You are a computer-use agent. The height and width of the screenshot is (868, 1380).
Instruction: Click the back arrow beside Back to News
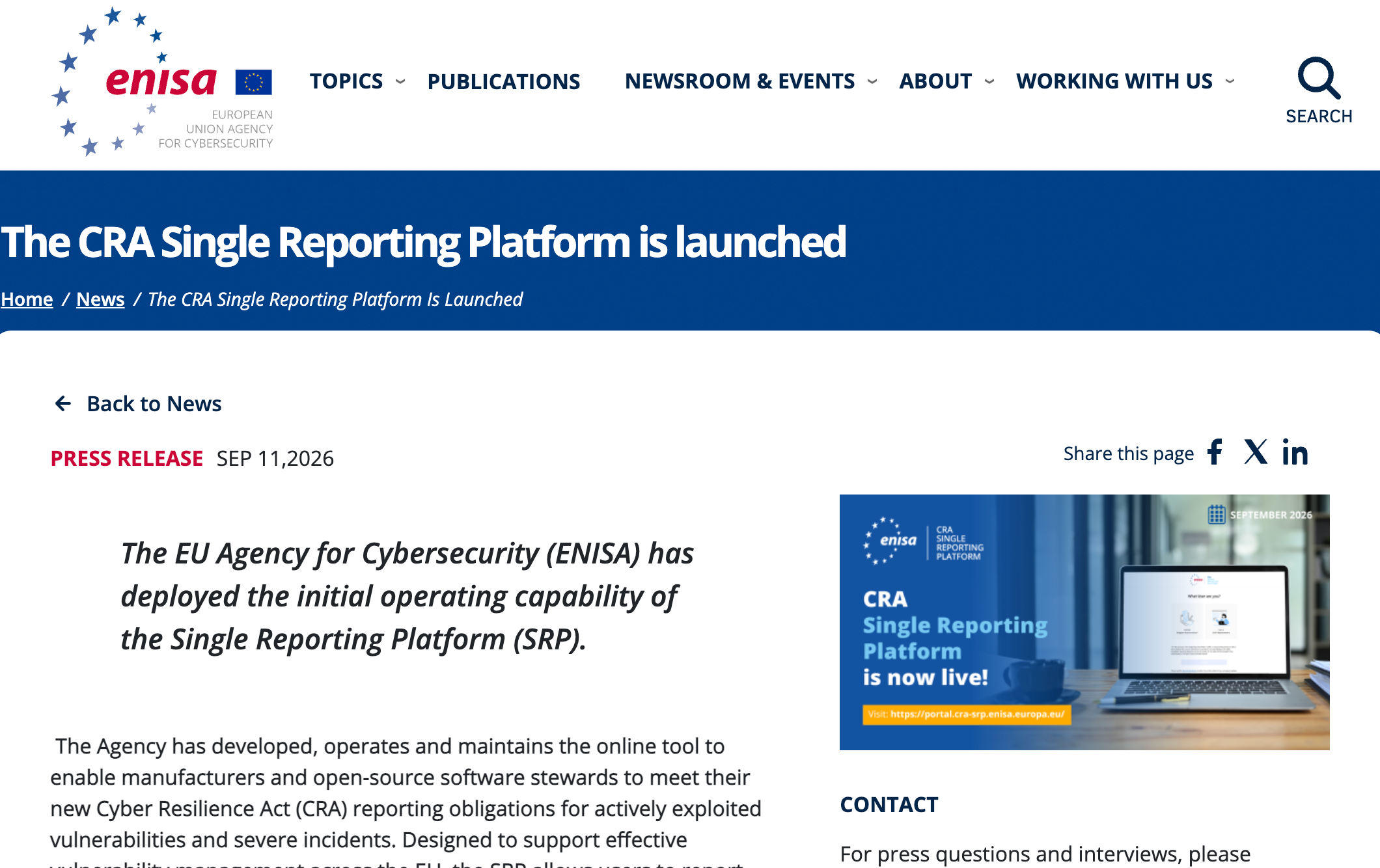63,404
